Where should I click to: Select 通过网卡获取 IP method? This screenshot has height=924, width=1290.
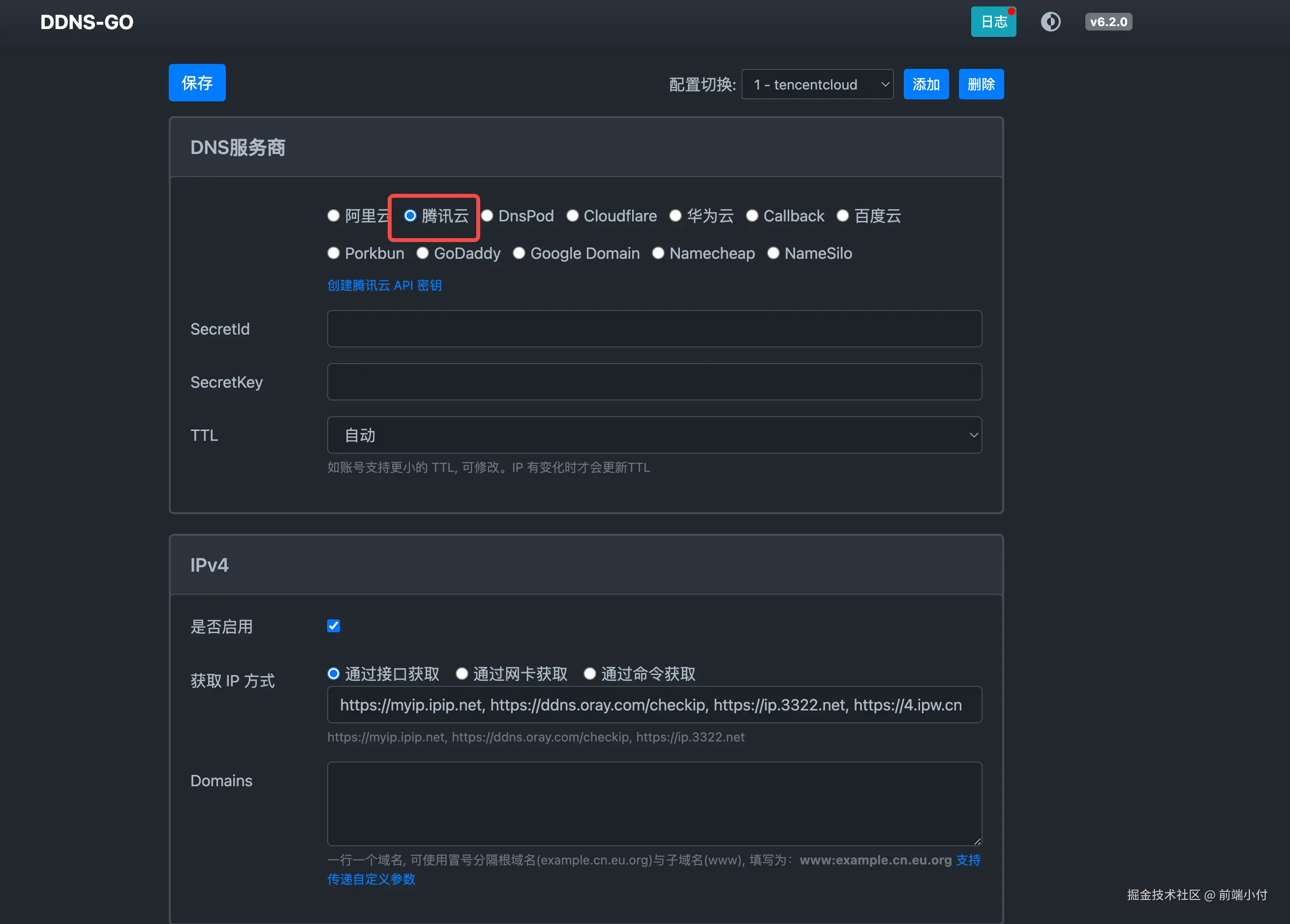coord(462,674)
